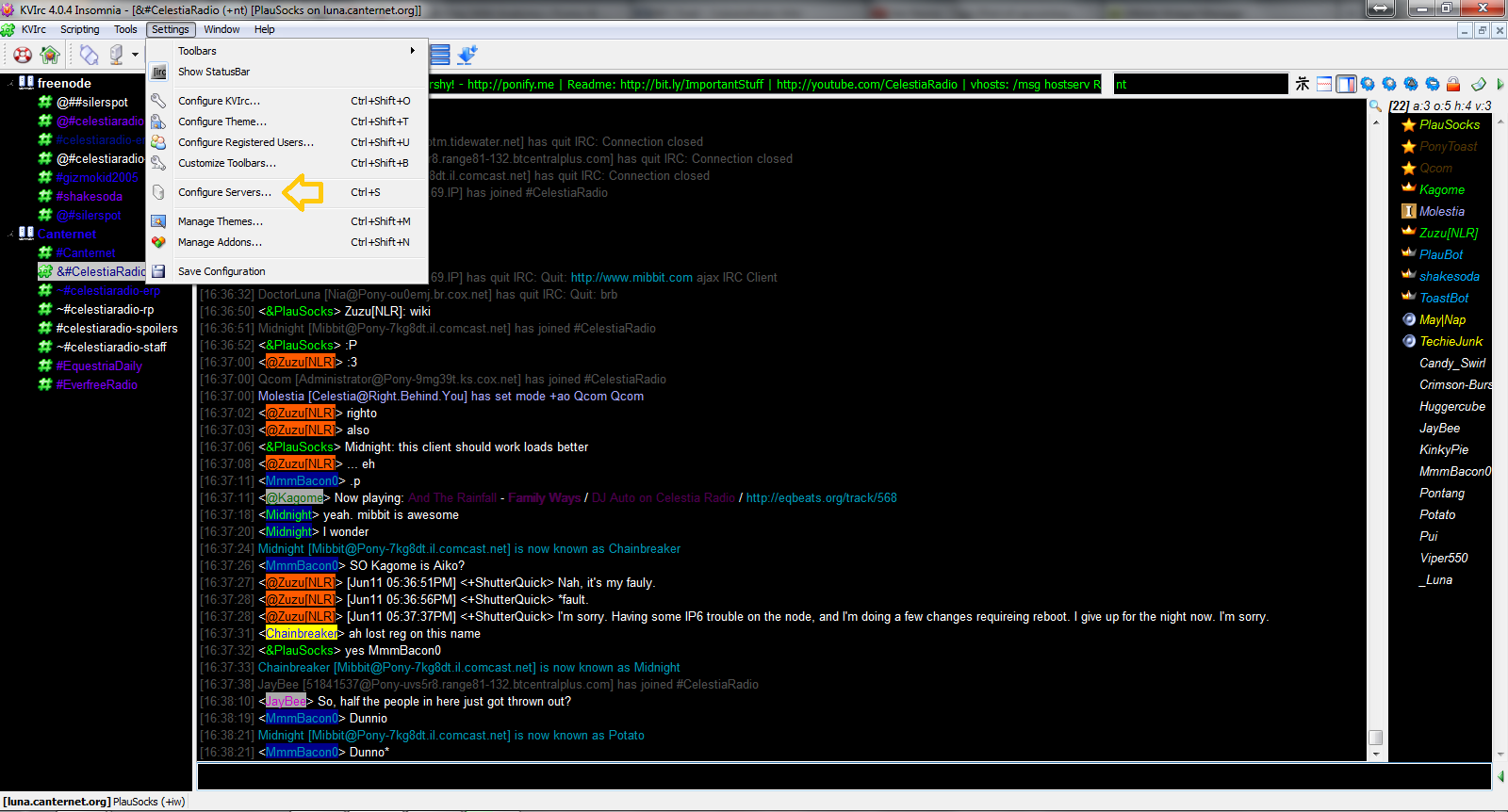Click the blue stacked windows icon
This screenshot has width=1508, height=812.
[x=440, y=55]
